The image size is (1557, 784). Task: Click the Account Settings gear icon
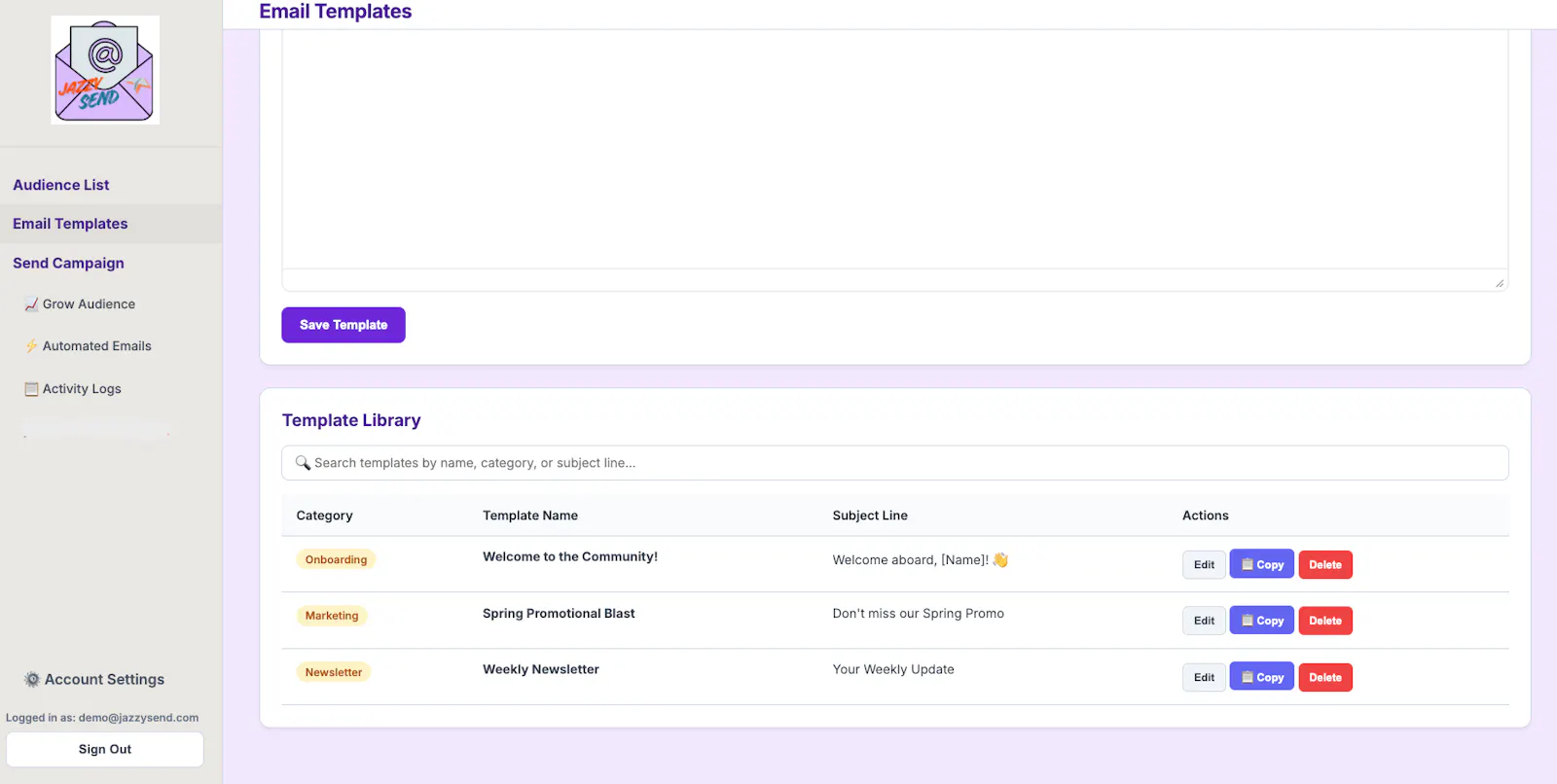(32, 679)
